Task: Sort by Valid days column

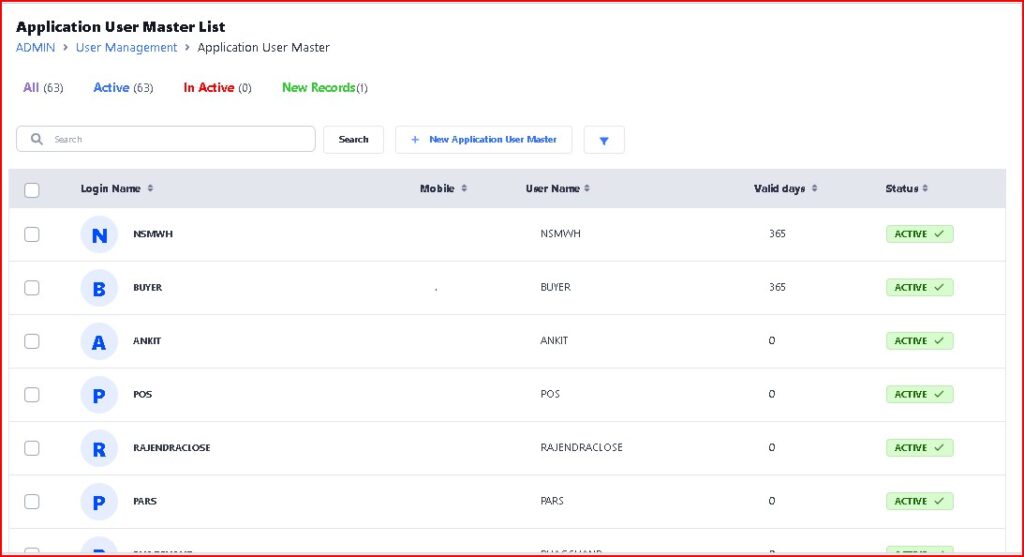Action: tap(786, 189)
